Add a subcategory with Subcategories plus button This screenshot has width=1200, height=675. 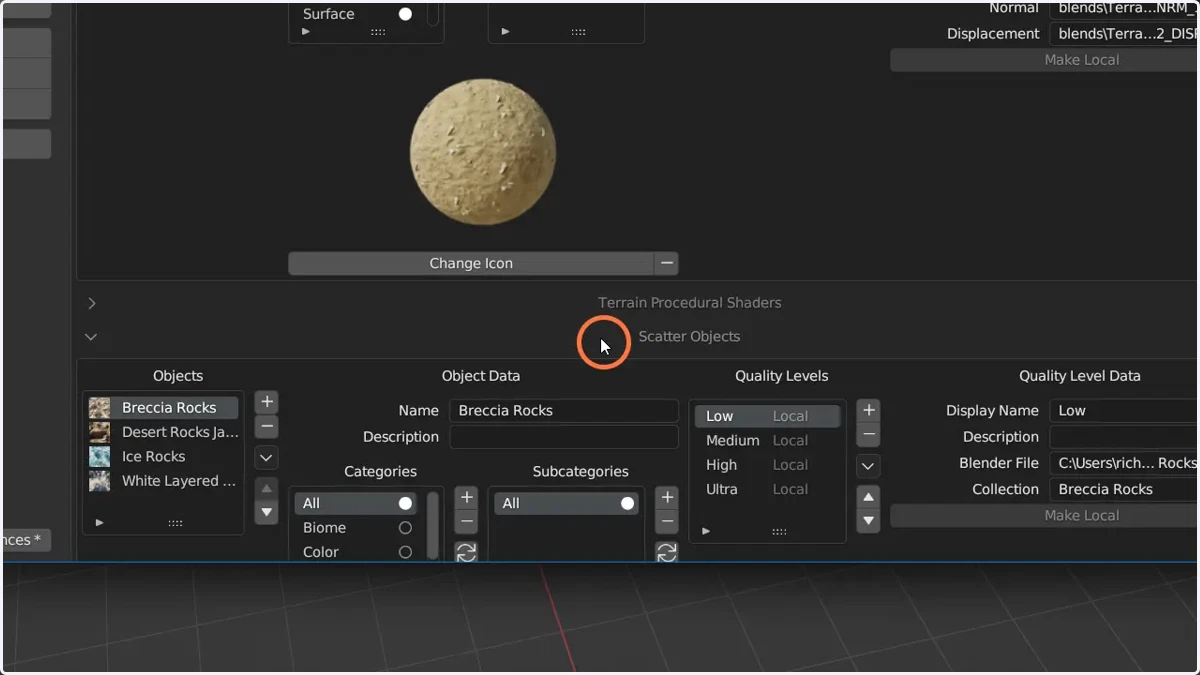coord(667,497)
